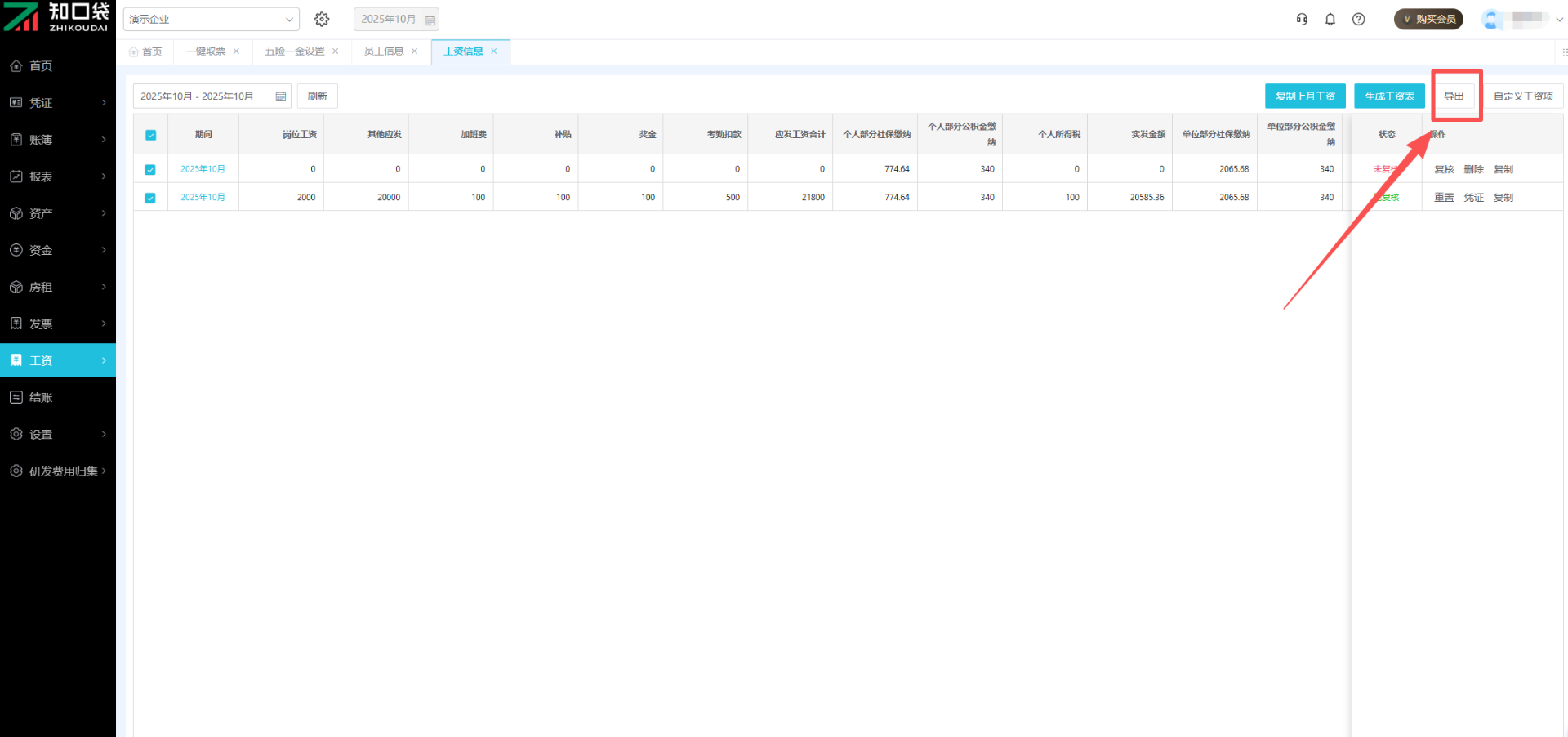
Task: Toggle the select-all checkbox in table header
Action: pos(150,135)
